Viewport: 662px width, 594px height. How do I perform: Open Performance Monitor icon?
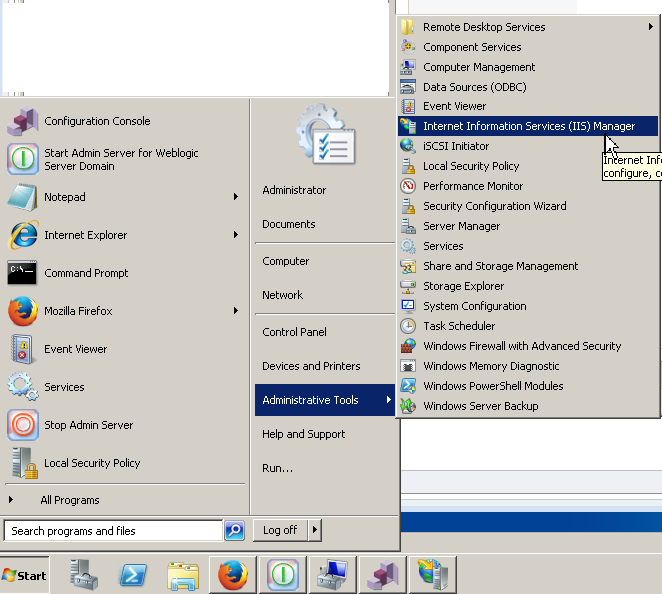408,186
